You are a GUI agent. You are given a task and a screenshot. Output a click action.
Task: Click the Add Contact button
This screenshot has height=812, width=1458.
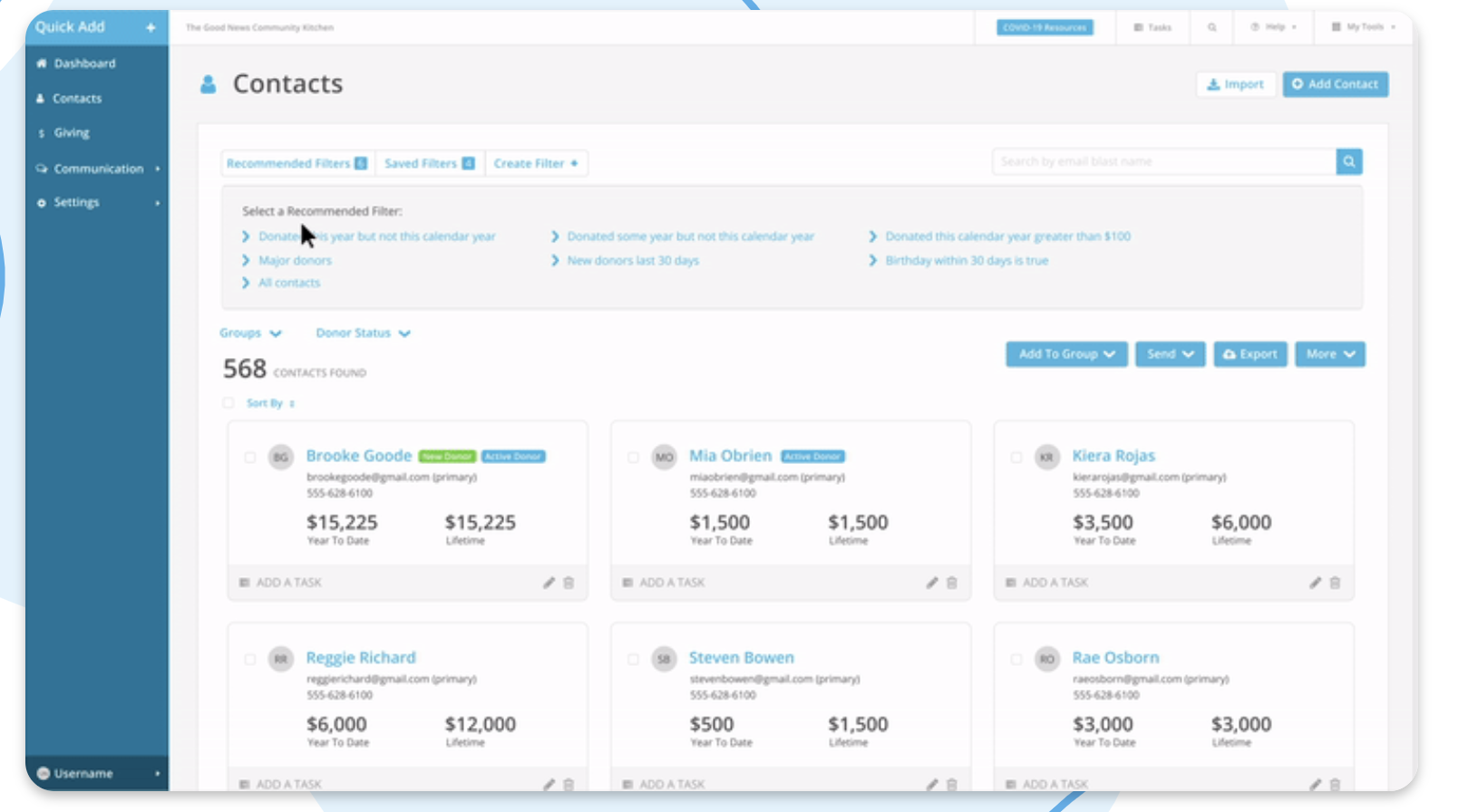[x=1335, y=84]
